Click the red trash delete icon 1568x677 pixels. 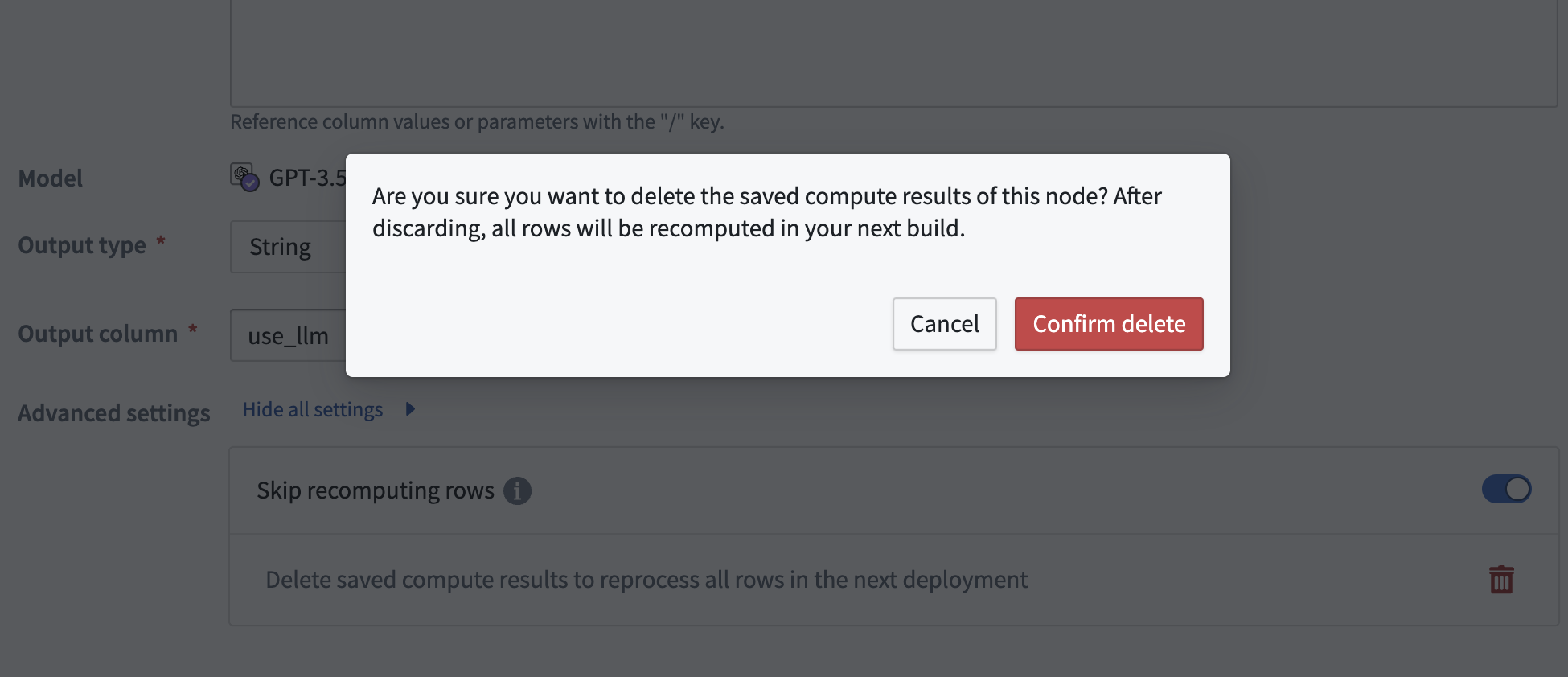point(1501,580)
